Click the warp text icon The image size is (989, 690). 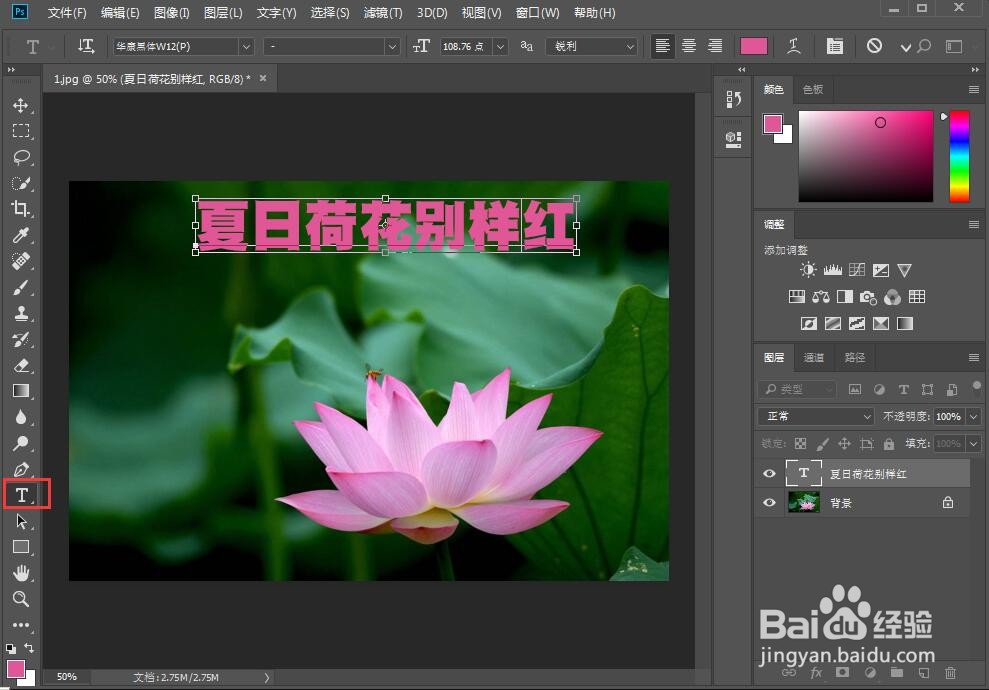click(794, 46)
